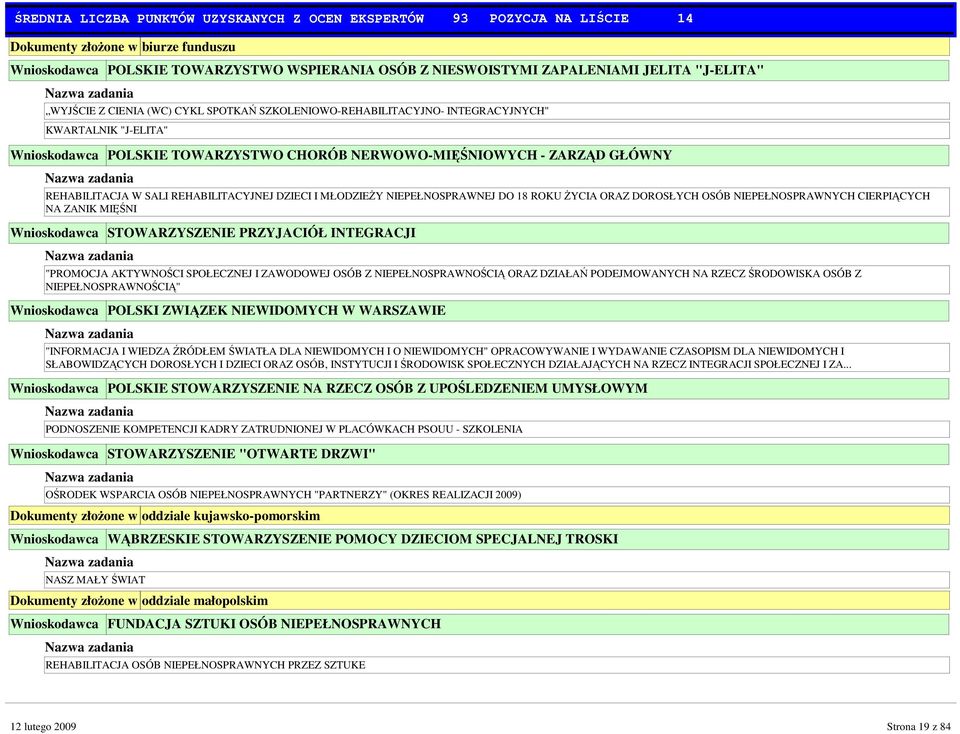This screenshot has height=734, width=960.
Task: Click "Dokumenty złożone w" label before biurze funduszu
Action: [x=73, y=47]
